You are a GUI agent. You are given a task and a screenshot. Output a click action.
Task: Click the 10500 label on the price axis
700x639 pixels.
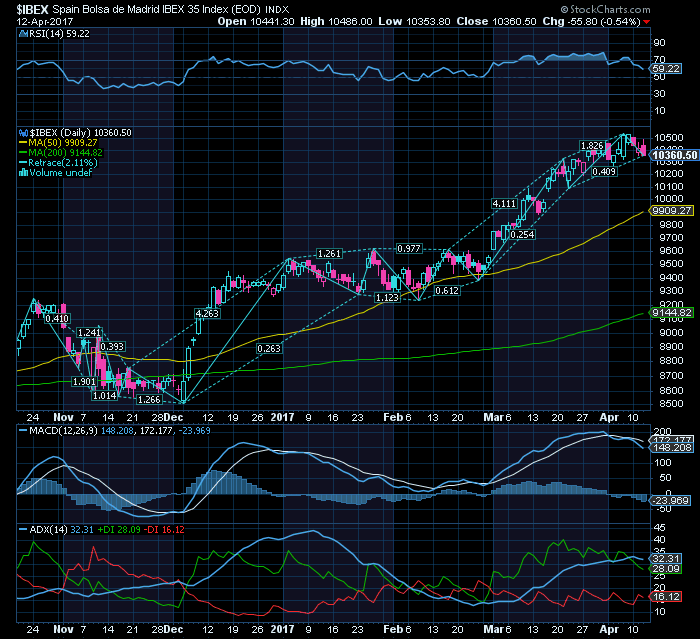(668, 138)
